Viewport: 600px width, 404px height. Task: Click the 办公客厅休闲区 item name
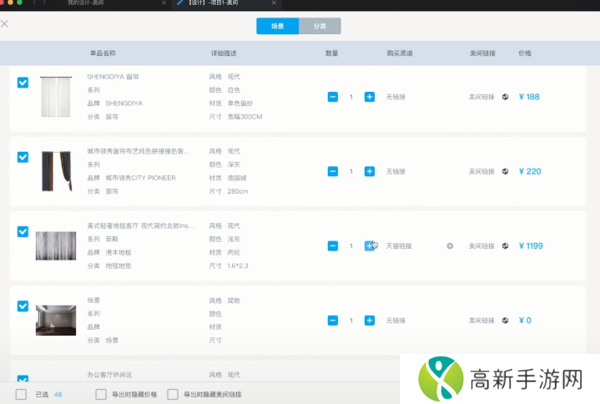(109, 375)
